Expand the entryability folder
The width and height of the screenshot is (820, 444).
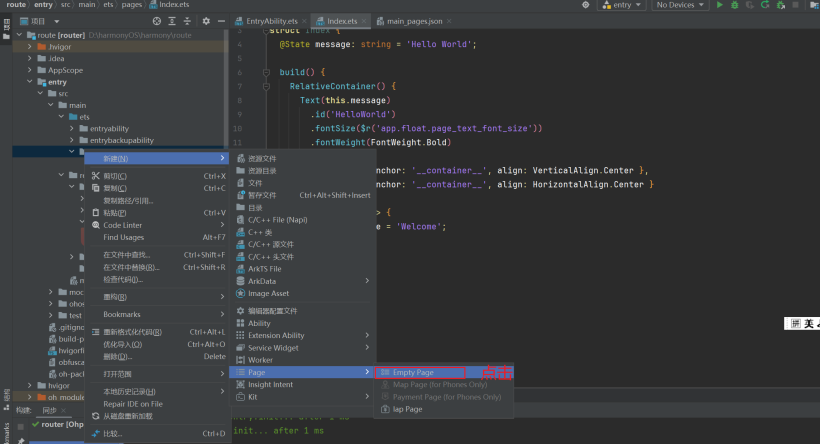click(x=72, y=128)
